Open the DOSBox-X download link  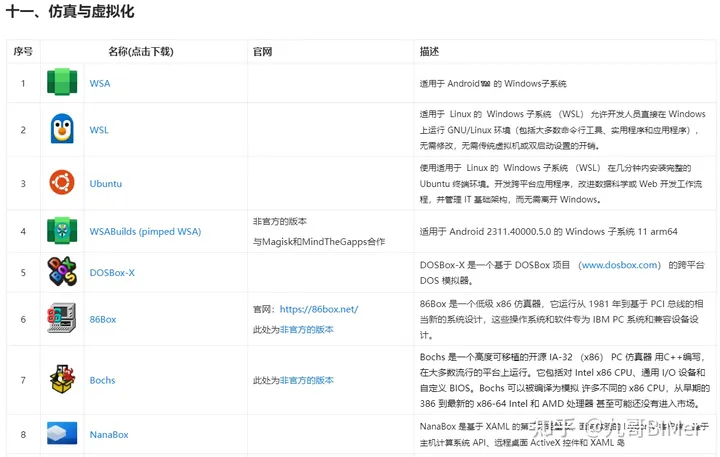click(112, 273)
